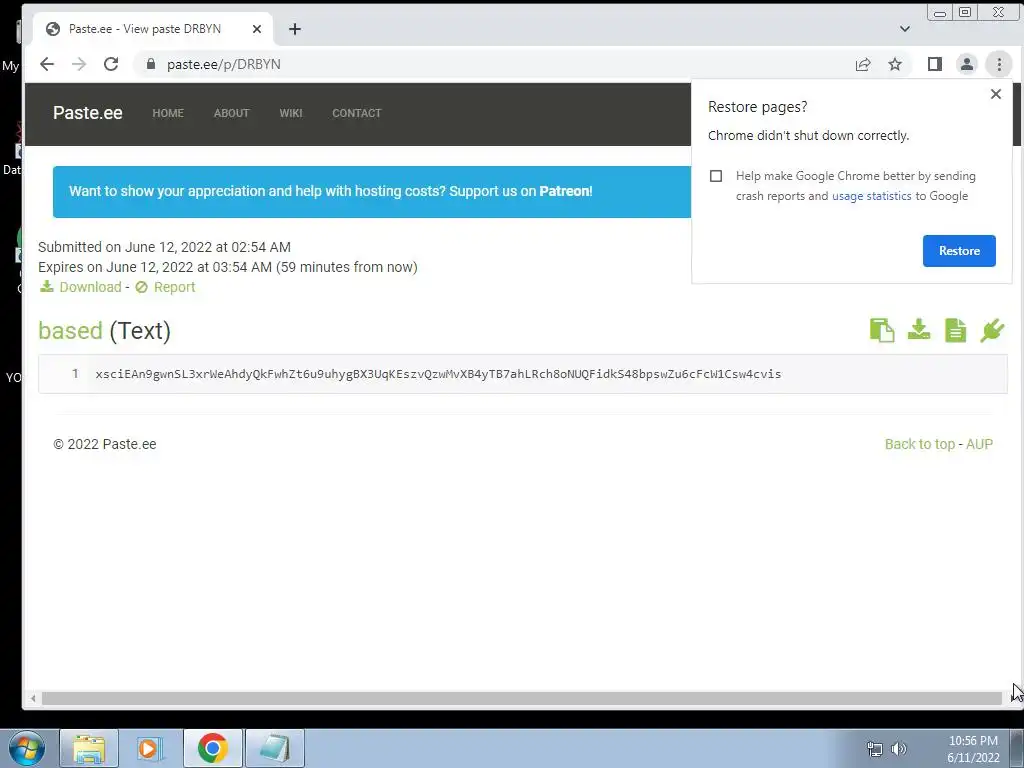The height and width of the screenshot is (768, 1024).
Task: Go to the HOME nav item
Action: click(x=168, y=113)
